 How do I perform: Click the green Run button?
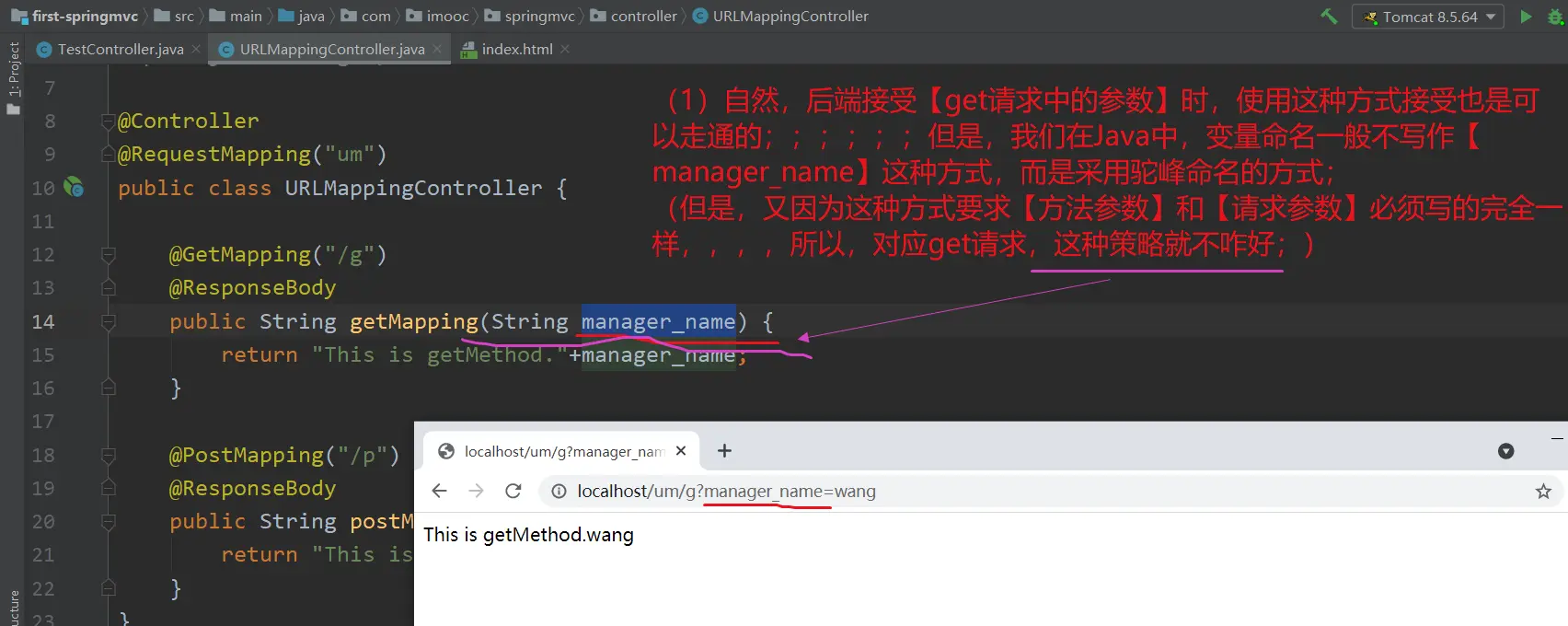[1526, 17]
